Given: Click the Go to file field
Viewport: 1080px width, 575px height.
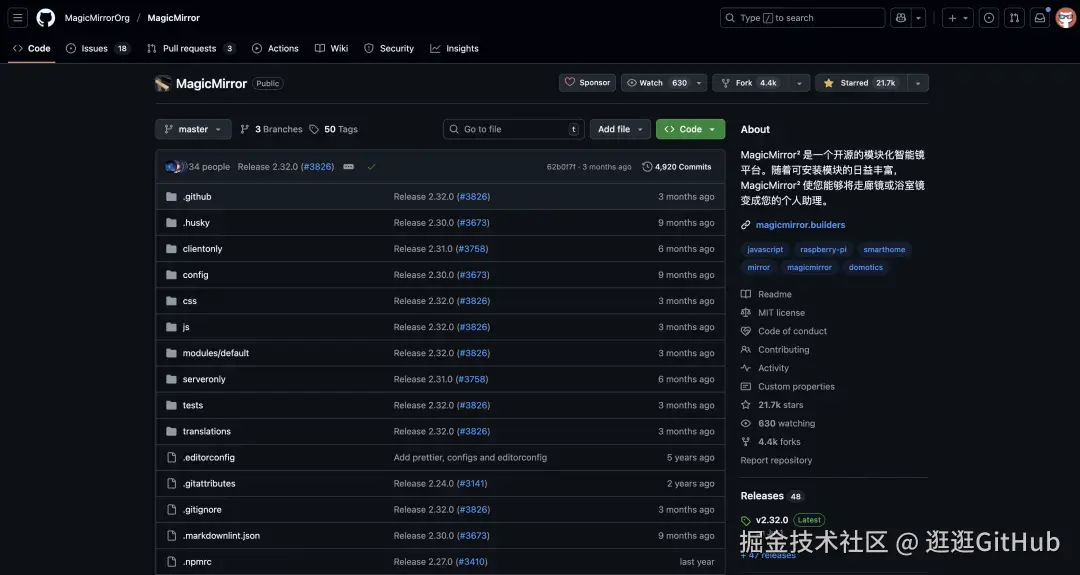Looking at the screenshot, I should click(514, 129).
